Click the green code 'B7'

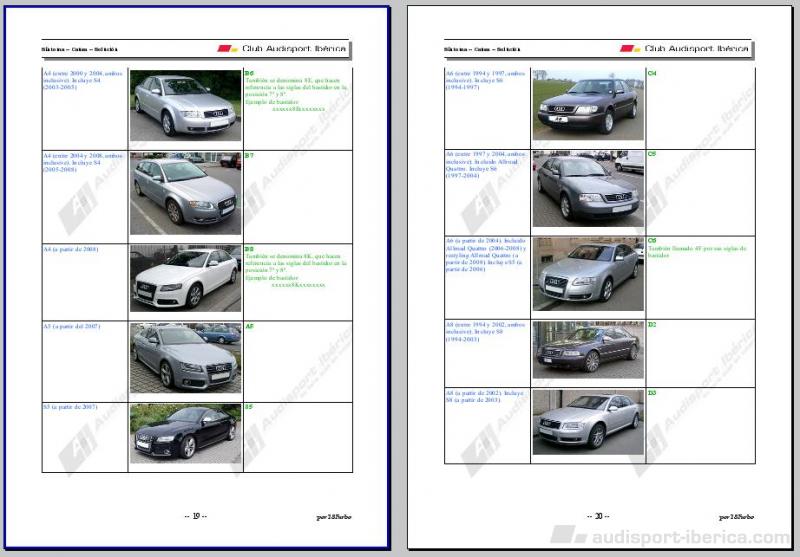point(249,156)
